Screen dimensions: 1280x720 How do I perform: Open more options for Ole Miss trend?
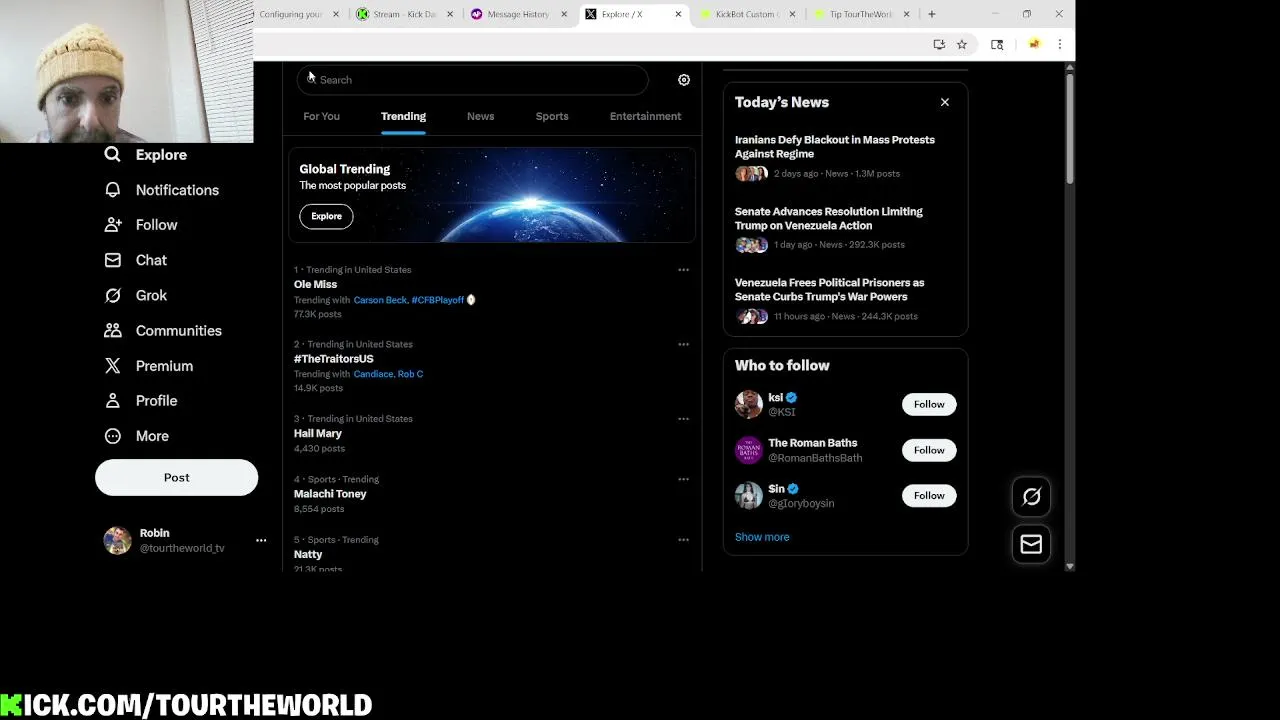[683, 270]
